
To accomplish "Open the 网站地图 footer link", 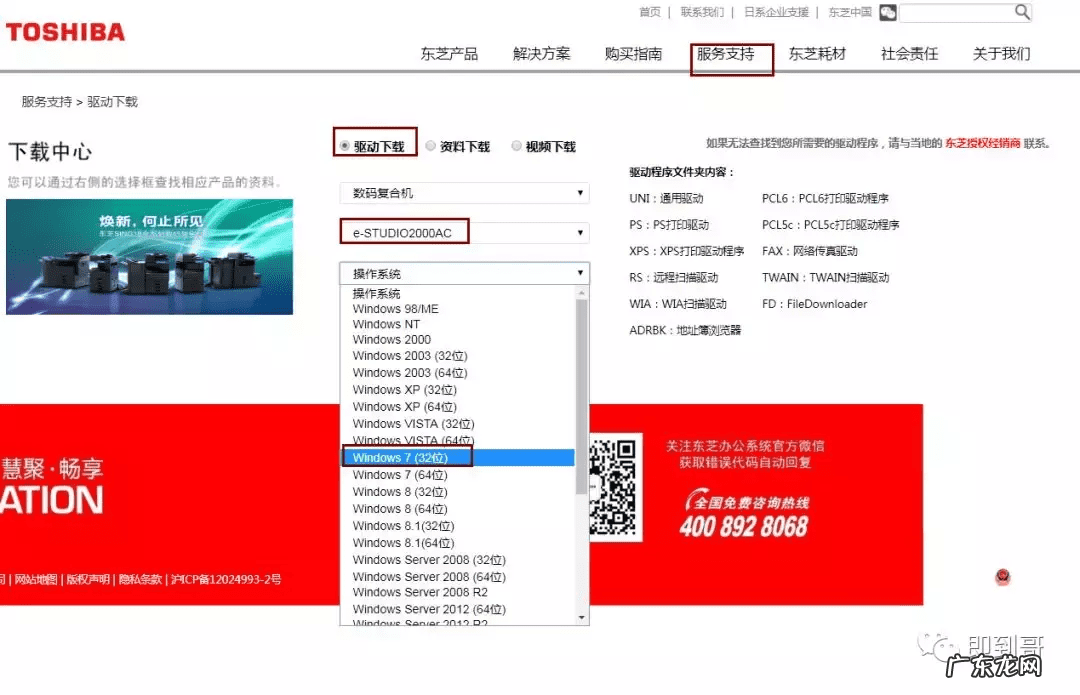I will point(39,577).
